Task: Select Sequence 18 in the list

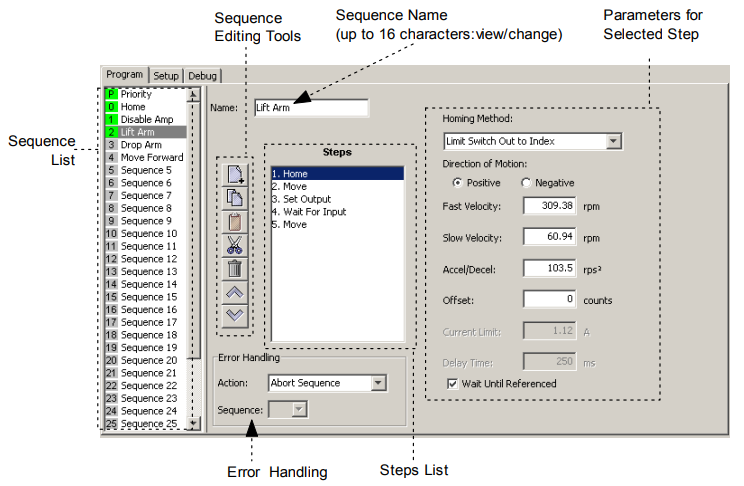Action: tap(146, 335)
